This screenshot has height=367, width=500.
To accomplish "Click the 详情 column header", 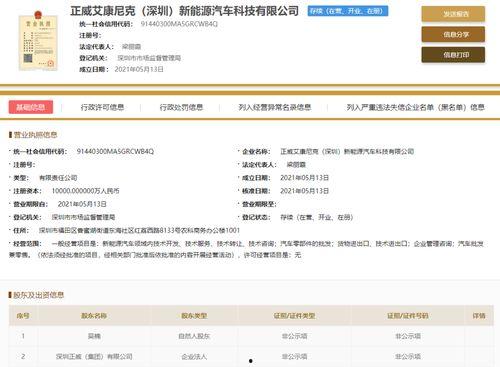I will (x=479, y=315).
